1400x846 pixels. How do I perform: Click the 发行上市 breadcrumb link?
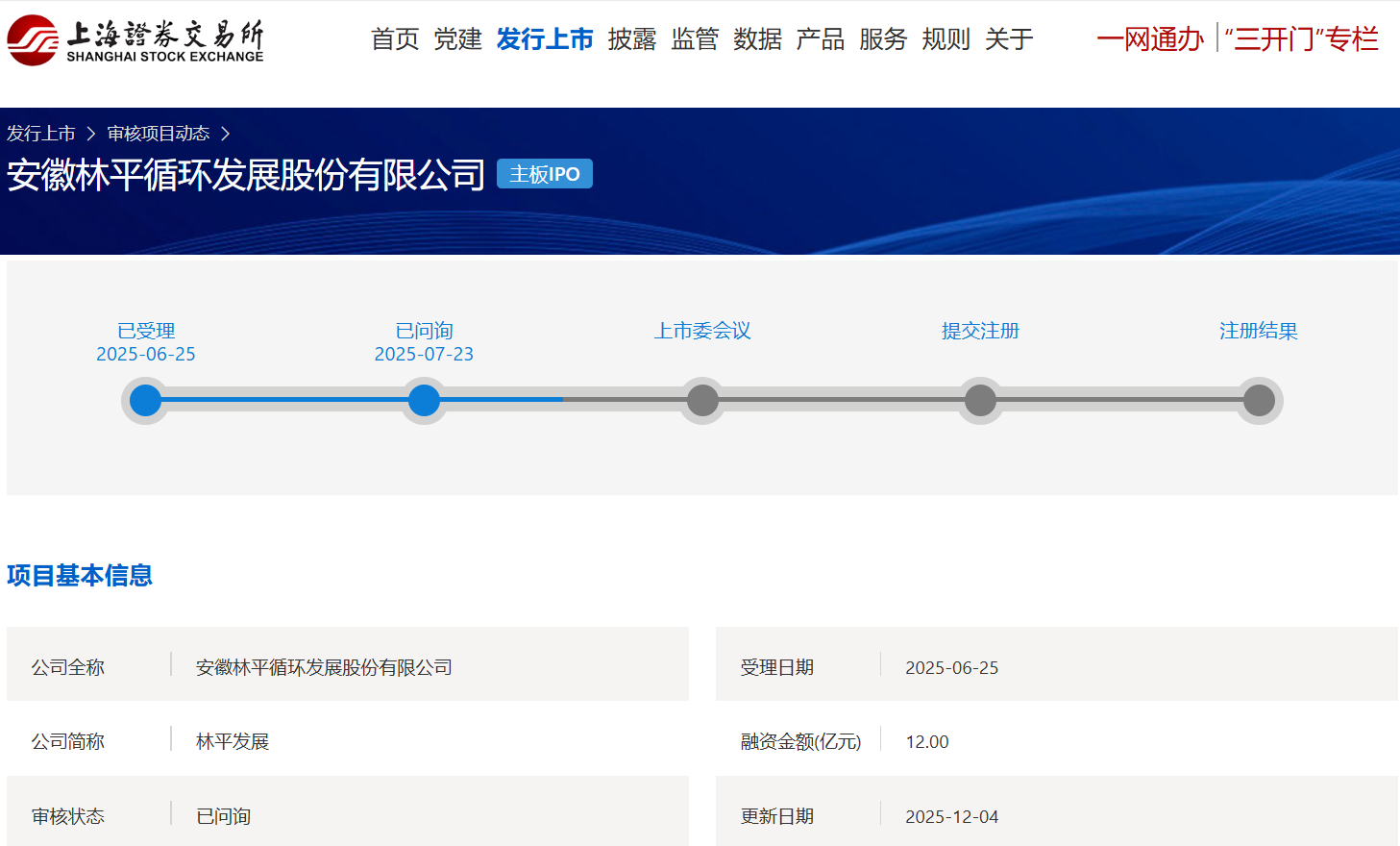41,134
